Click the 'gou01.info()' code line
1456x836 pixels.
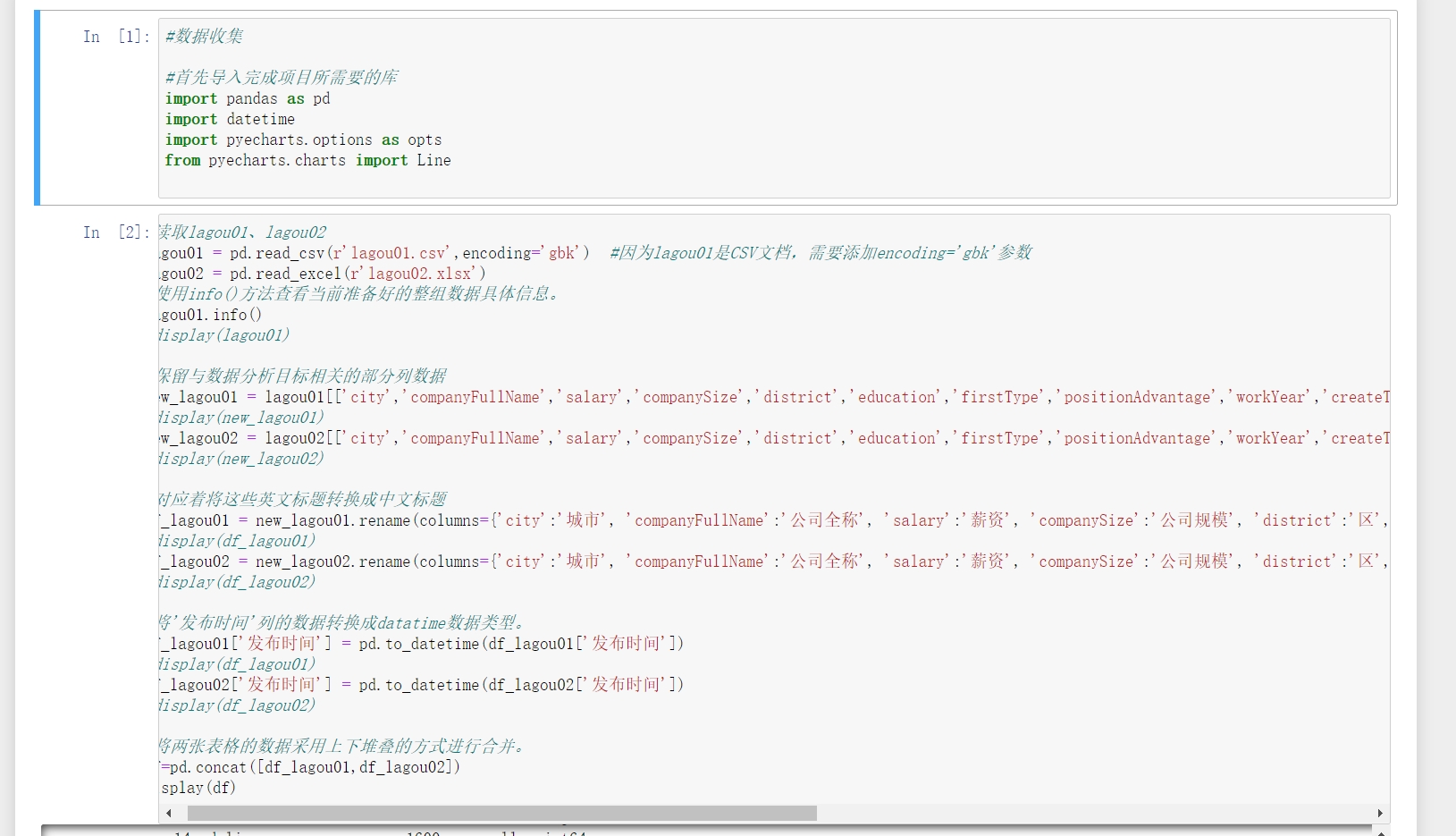(x=211, y=315)
